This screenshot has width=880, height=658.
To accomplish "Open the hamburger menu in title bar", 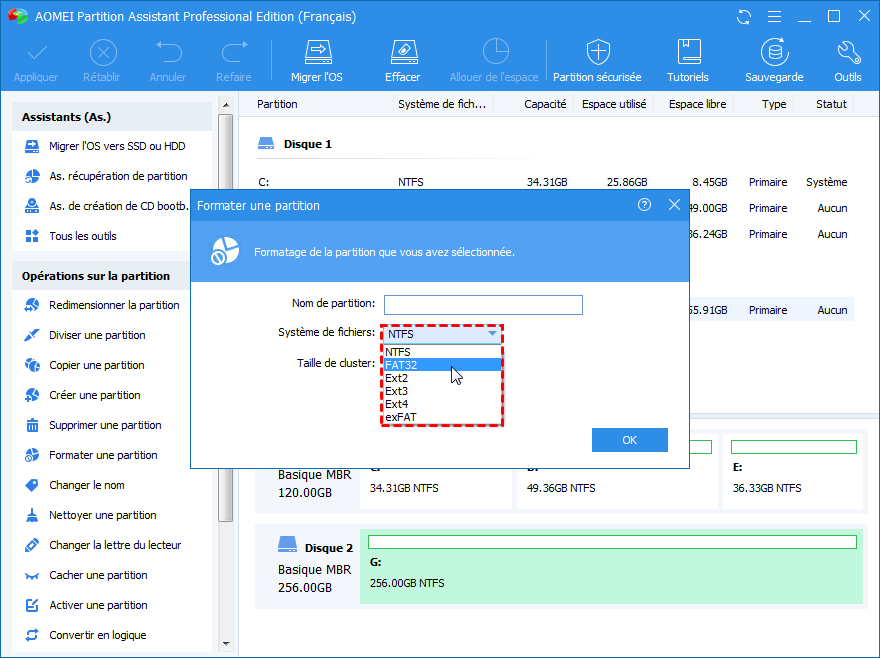I will pos(774,17).
